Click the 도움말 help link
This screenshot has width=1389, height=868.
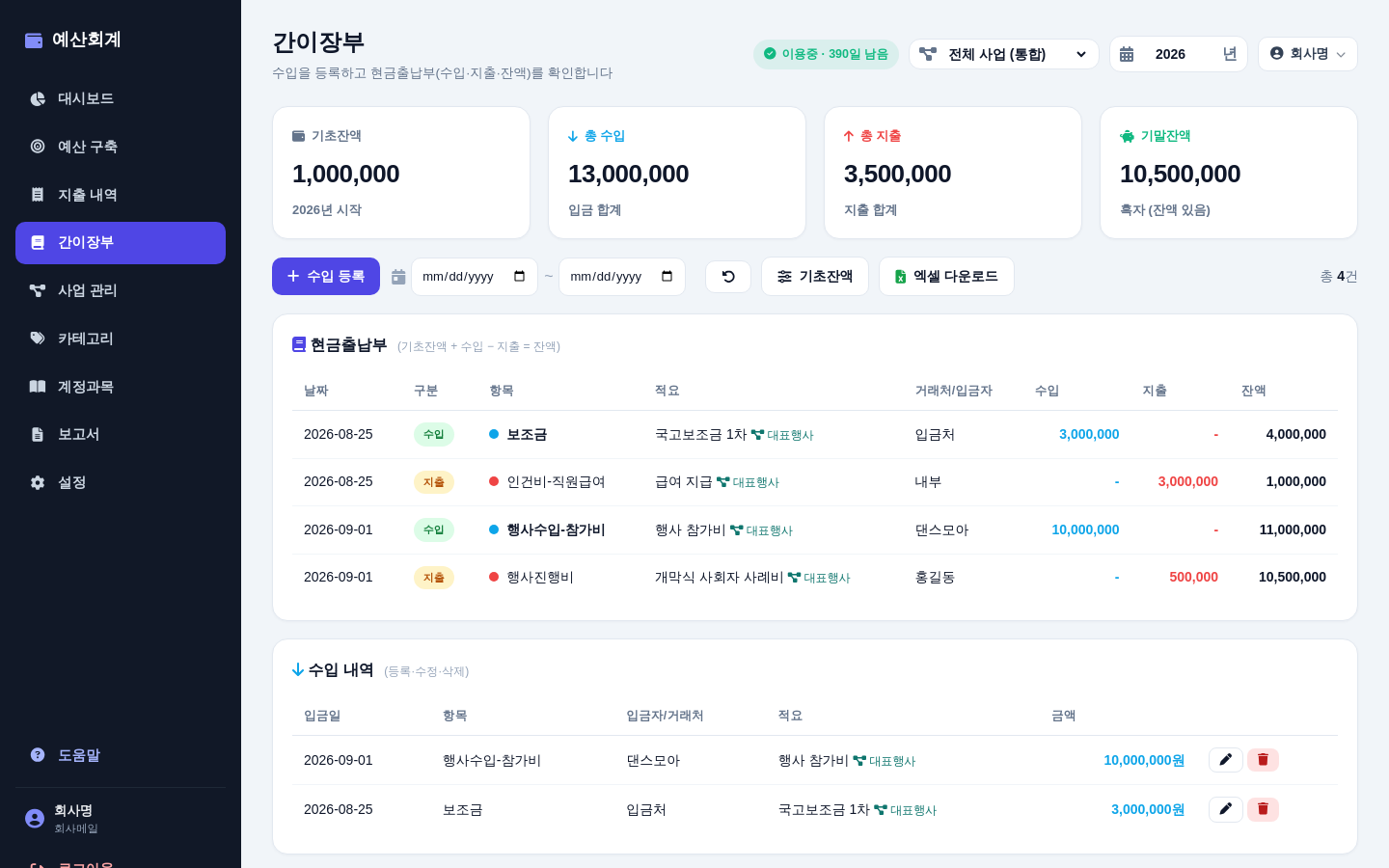121,755
